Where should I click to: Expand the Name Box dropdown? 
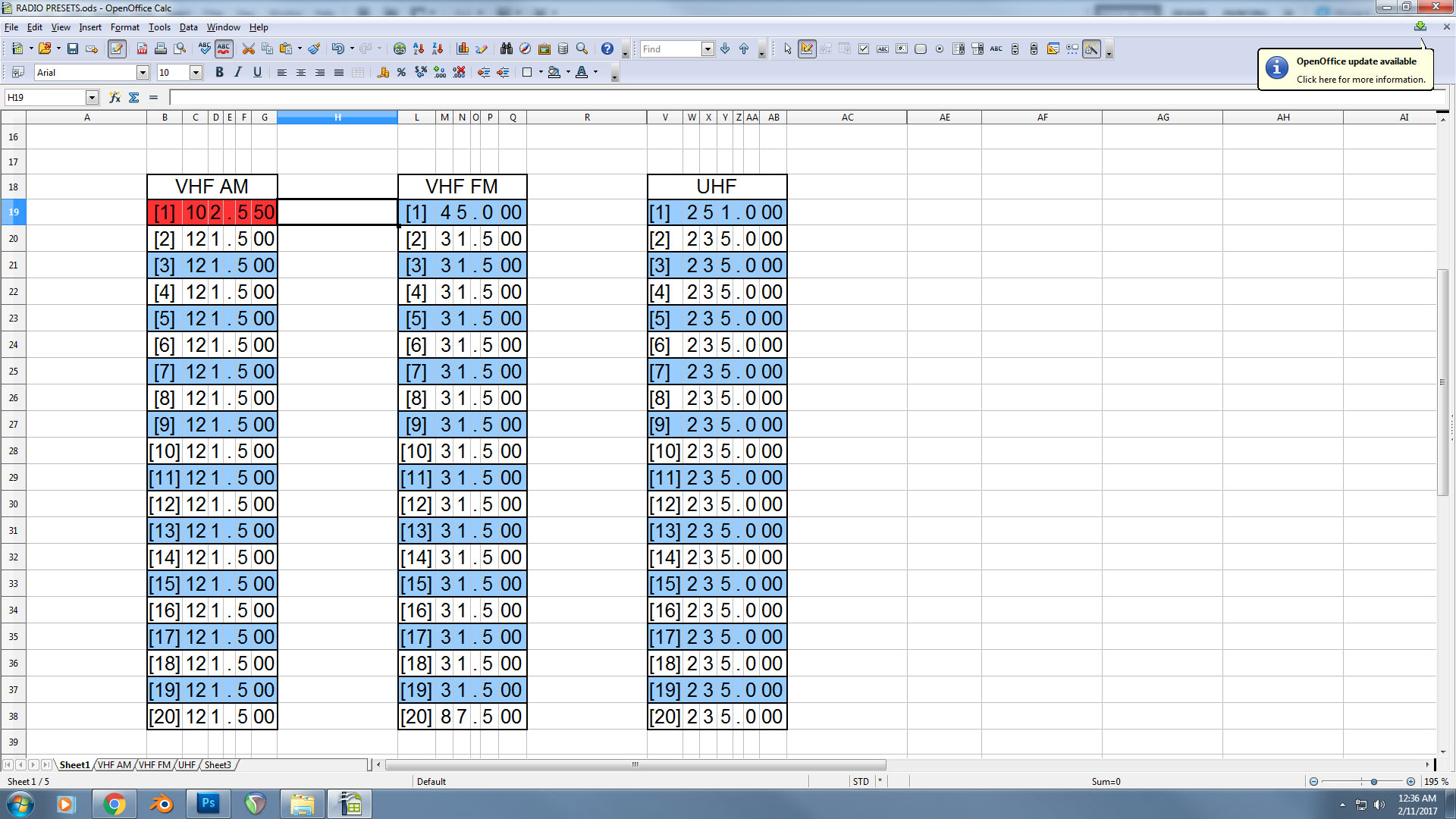[92, 97]
